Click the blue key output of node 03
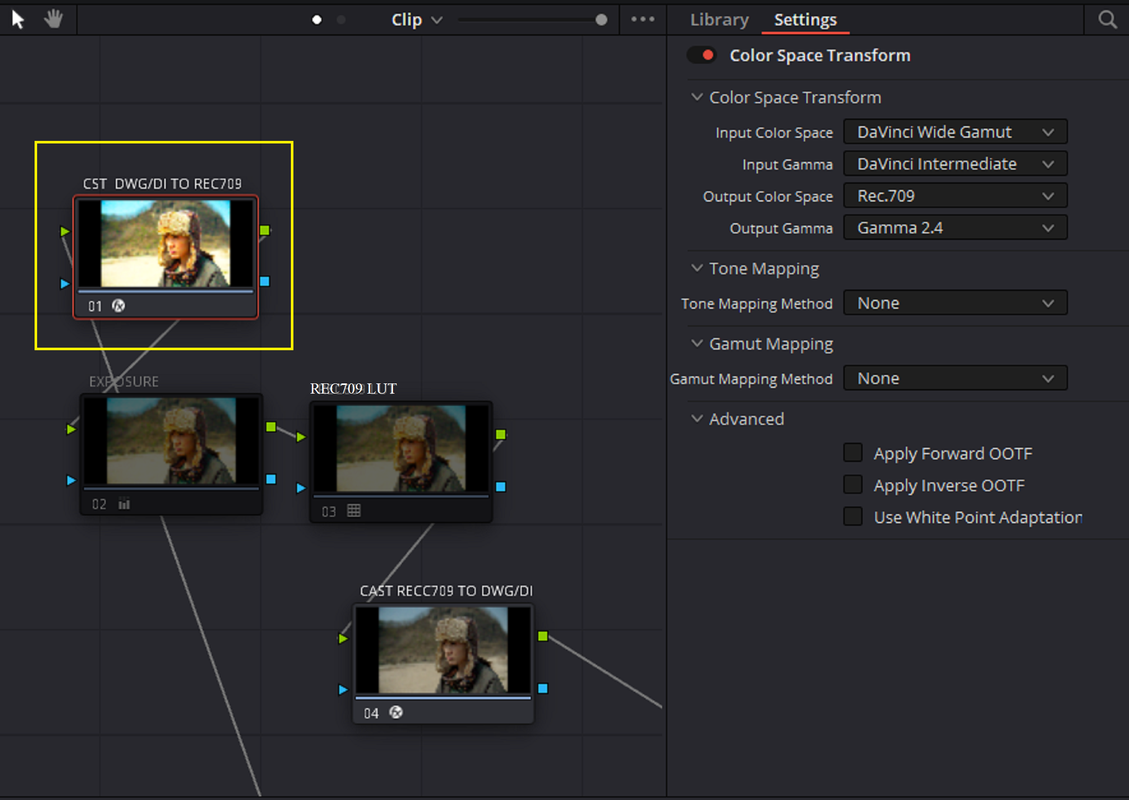1129x800 pixels. tap(500, 487)
